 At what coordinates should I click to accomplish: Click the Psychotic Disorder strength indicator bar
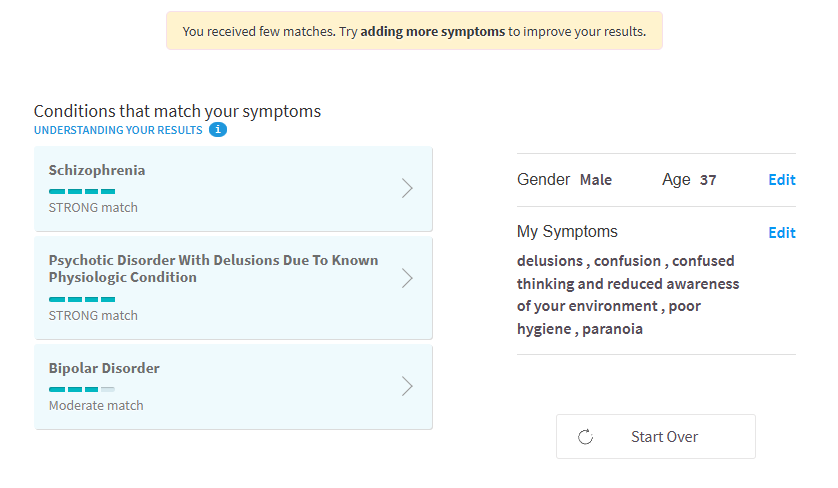pos(82,299)
